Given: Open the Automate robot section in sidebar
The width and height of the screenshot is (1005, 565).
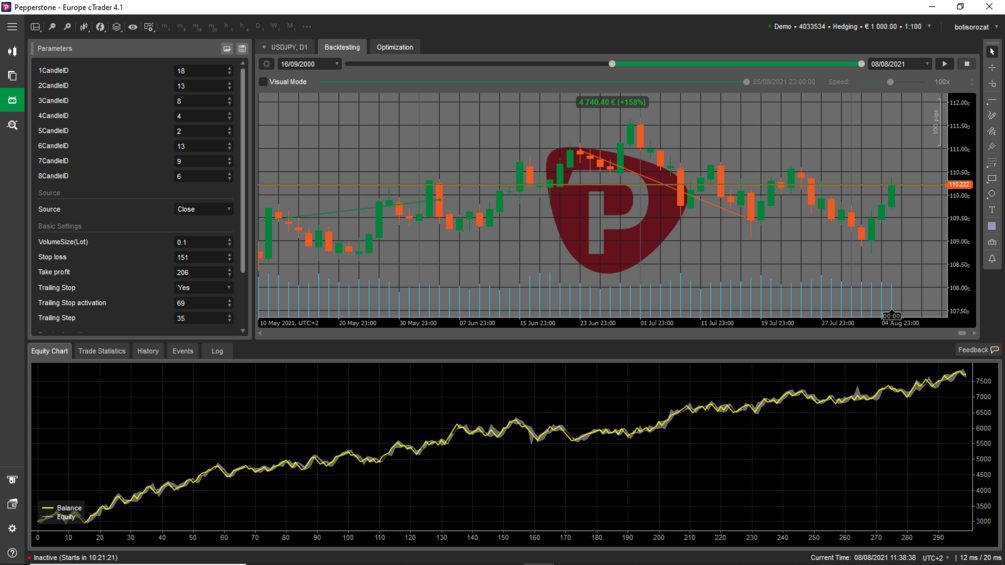Looking at the screenshot, I should pyautogui.click(x=12, y=101).
